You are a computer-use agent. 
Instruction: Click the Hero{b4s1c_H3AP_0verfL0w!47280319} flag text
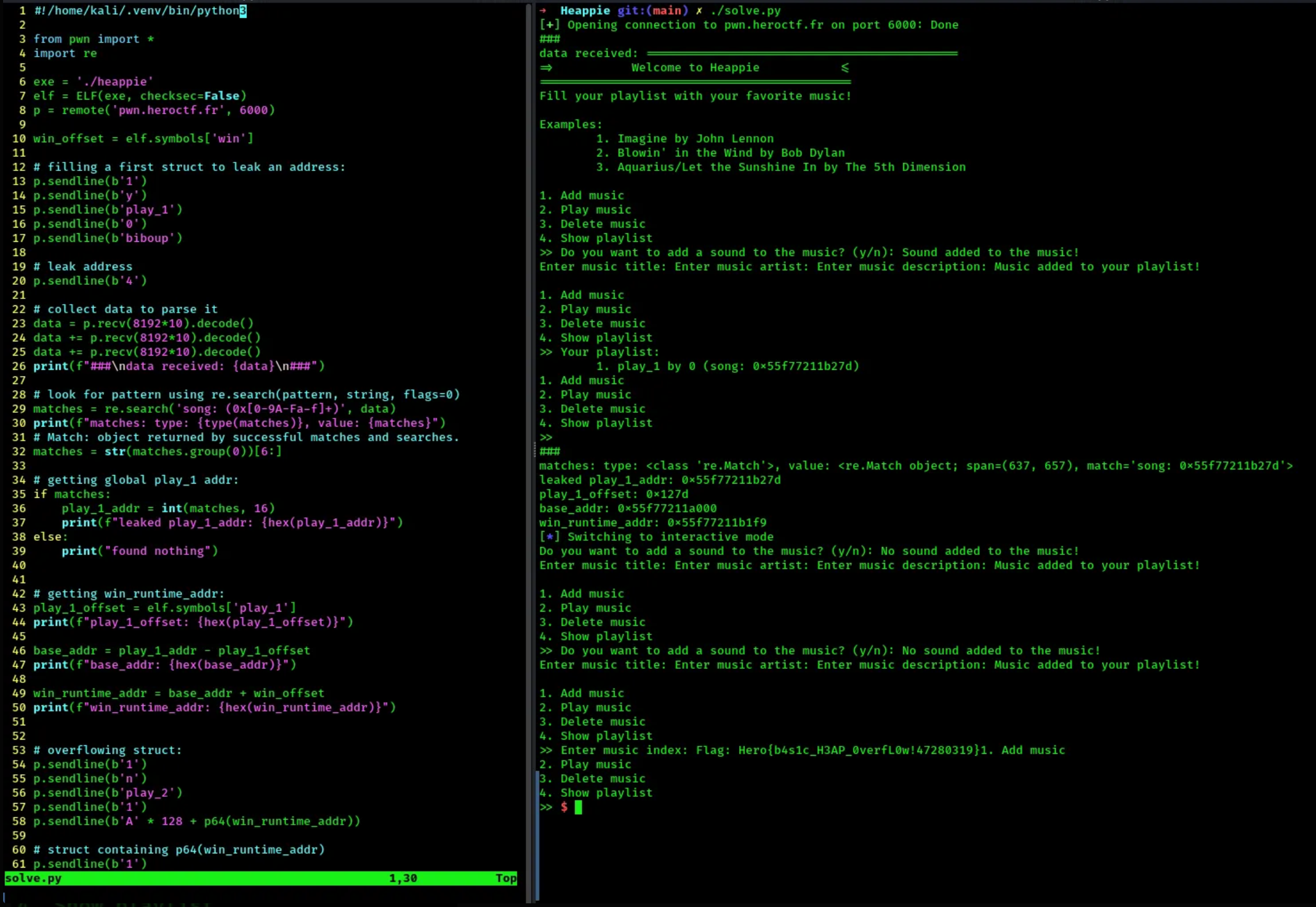tap(859, 750)
